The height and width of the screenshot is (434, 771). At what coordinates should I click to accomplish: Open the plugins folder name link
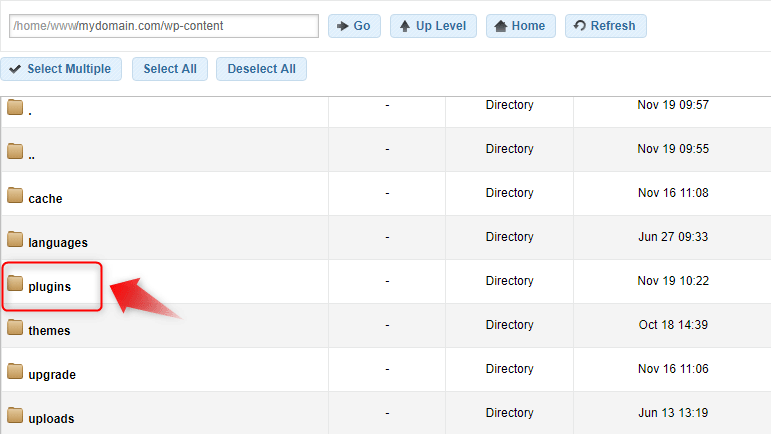[49, 287]
